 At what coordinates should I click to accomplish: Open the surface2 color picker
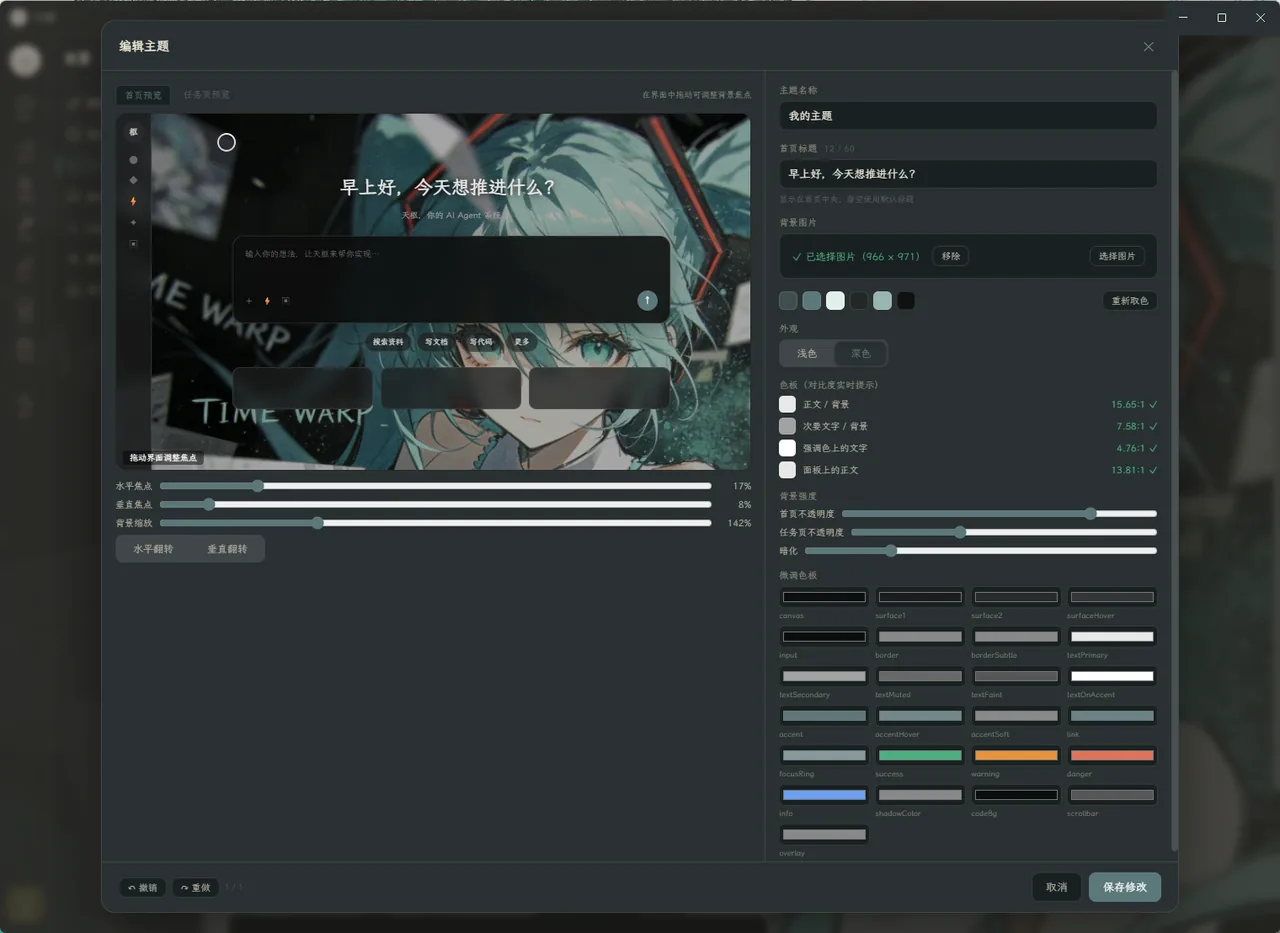point(1016,597)
